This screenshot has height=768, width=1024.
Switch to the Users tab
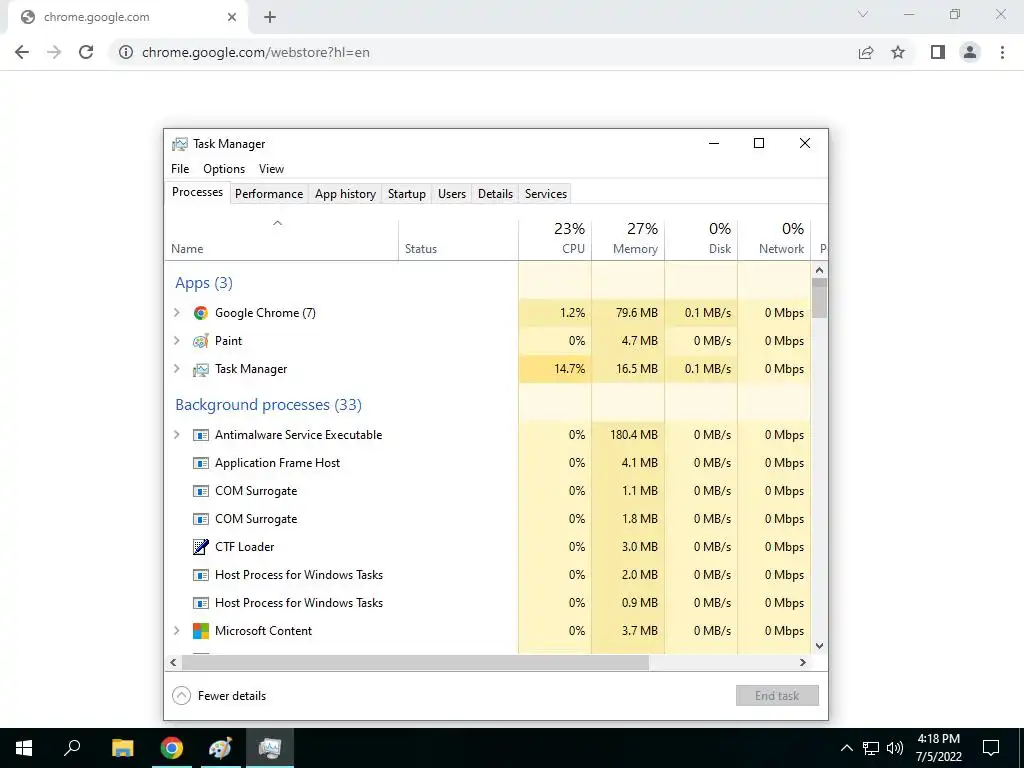(x=452, y=194)
